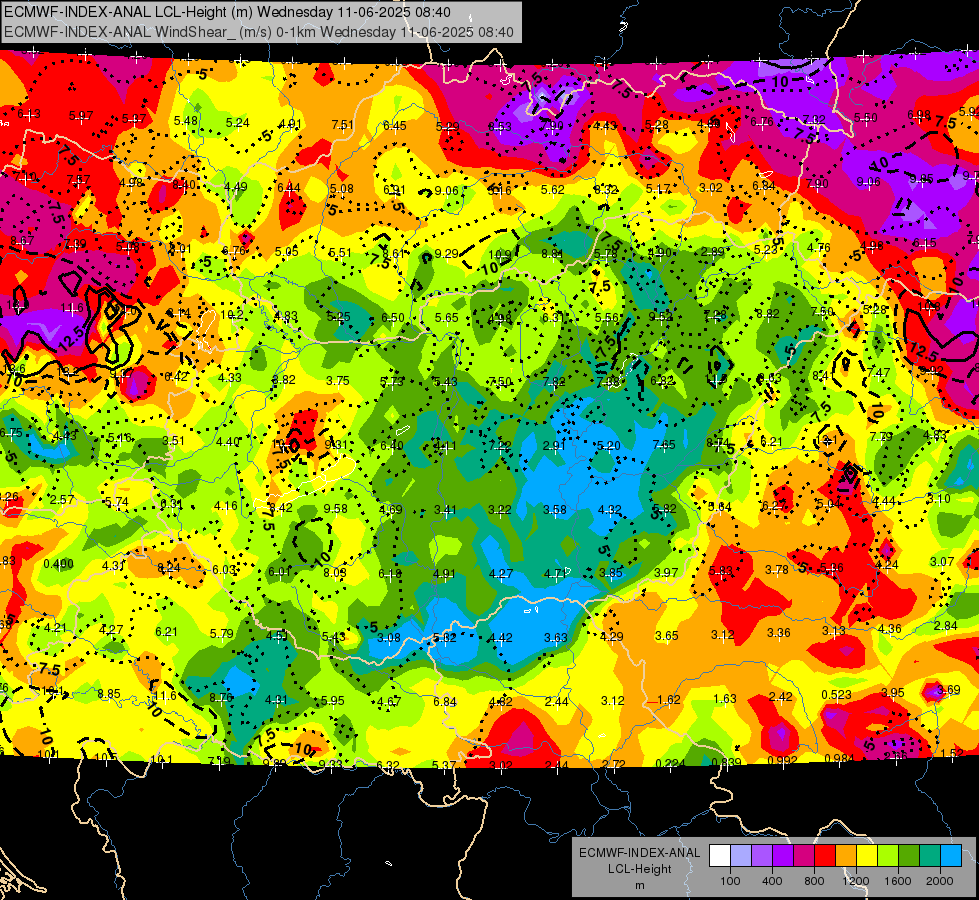Click the grid value '2.91'
979x900 pixels.
(554, 445)
